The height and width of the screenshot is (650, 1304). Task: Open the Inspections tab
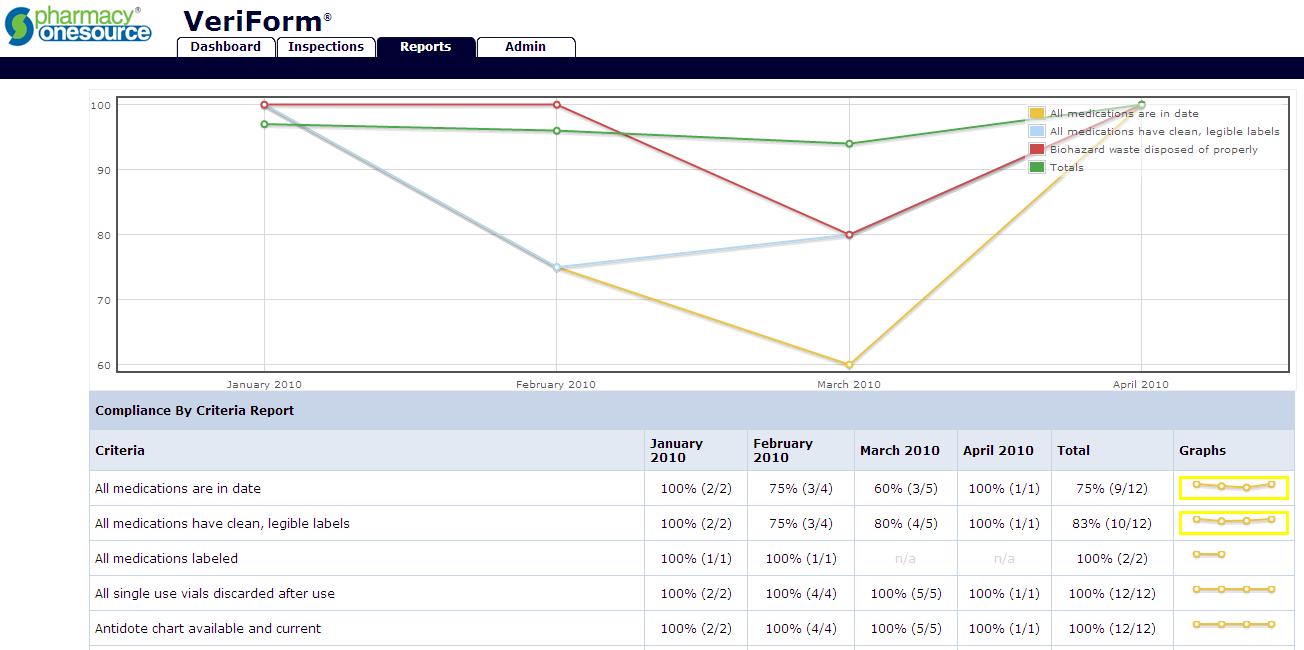point(326,46)
